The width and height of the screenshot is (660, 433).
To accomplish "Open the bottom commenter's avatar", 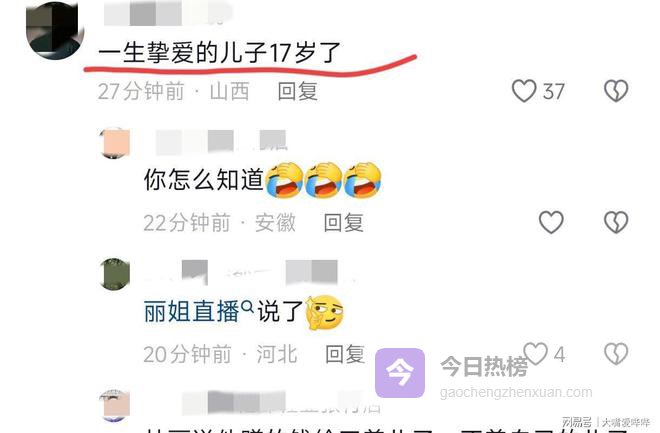I will coord(114,406).
